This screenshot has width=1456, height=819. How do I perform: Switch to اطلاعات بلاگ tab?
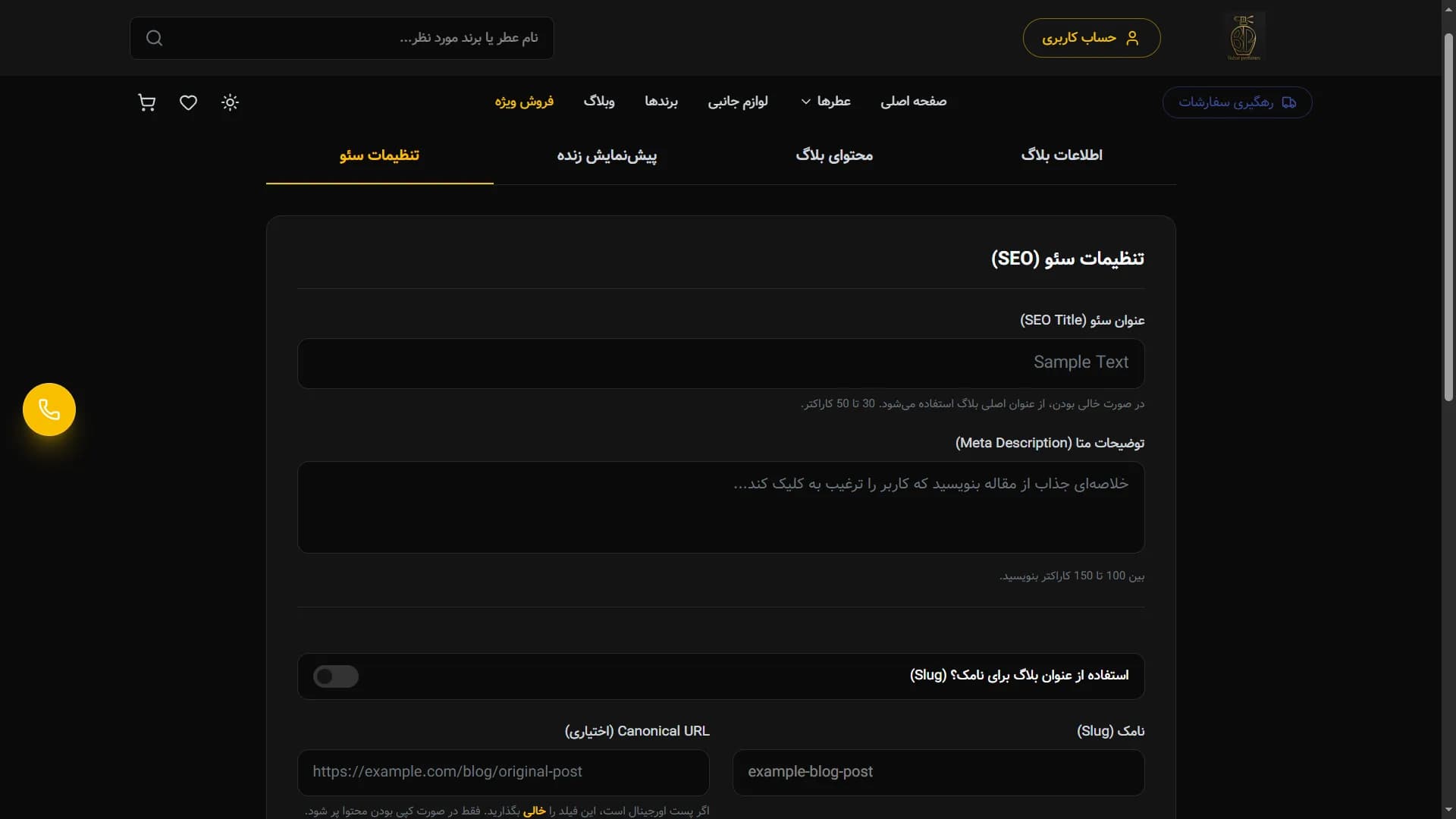click(1062, 155)
